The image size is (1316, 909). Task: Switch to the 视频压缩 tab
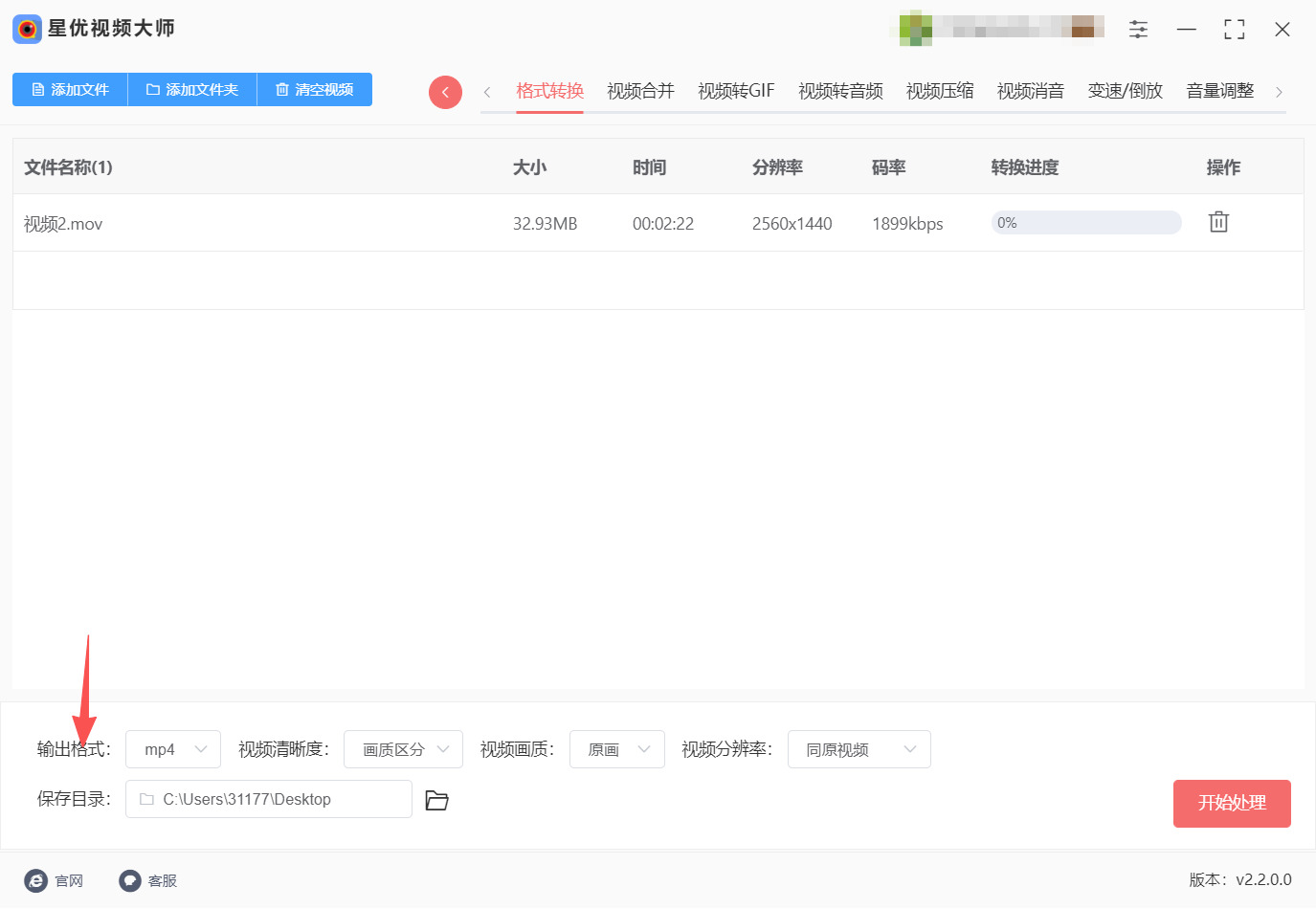click(x=939, y=90)
